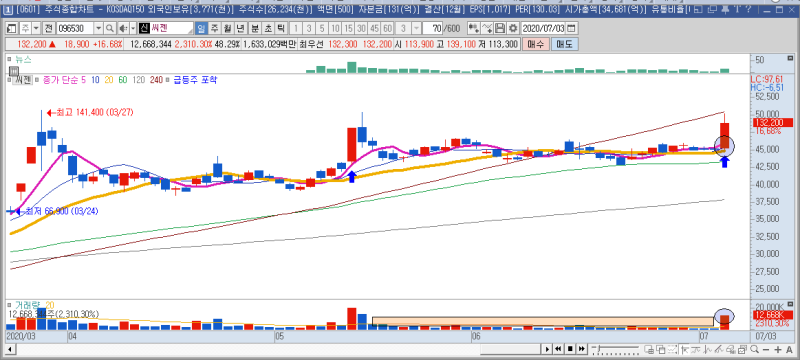
Task: Open the calendar date picker icon
Action: (x=571, y=28)
